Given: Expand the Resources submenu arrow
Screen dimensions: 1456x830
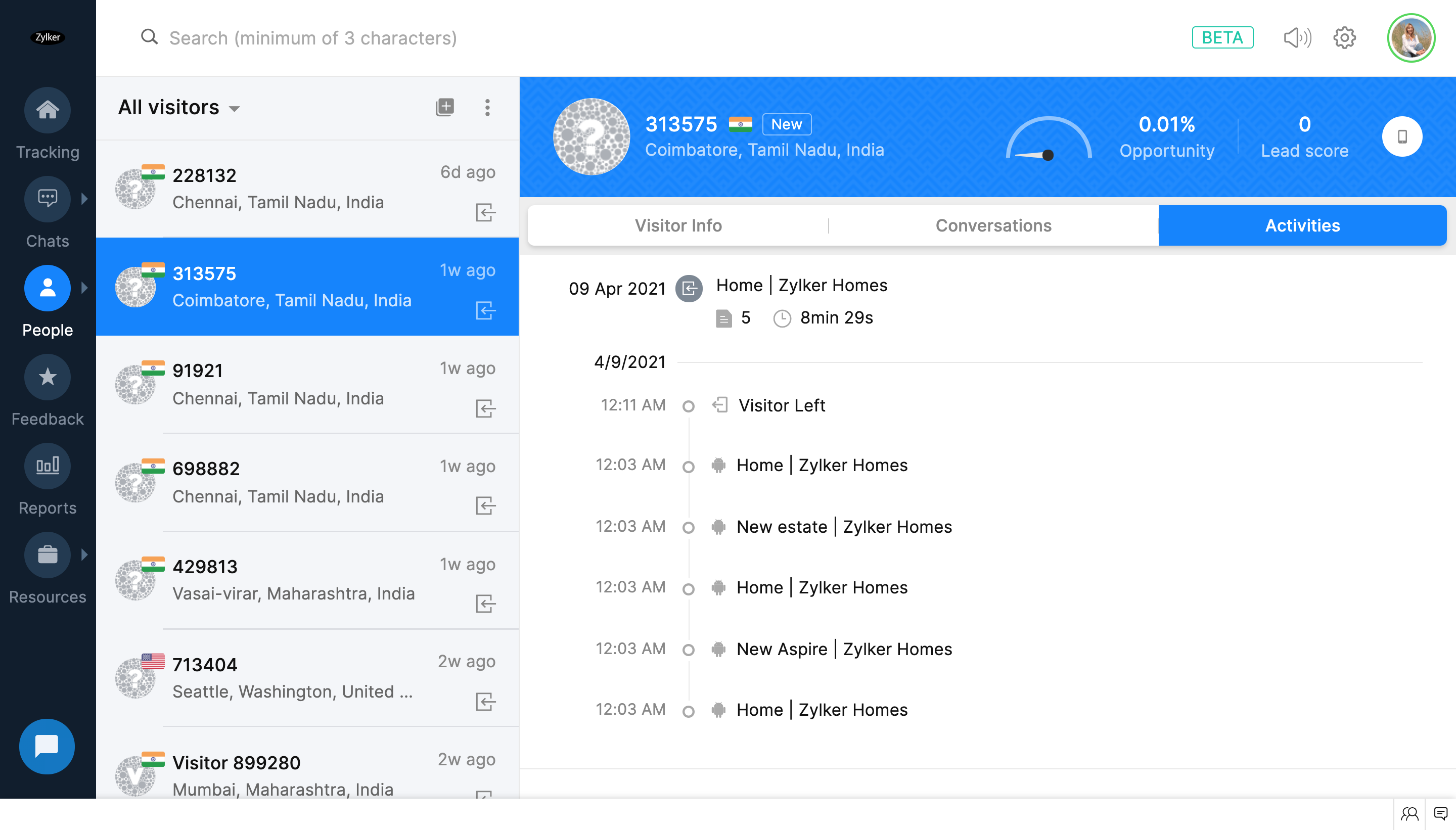Looking at the screenshot, I should click(85, 554).
